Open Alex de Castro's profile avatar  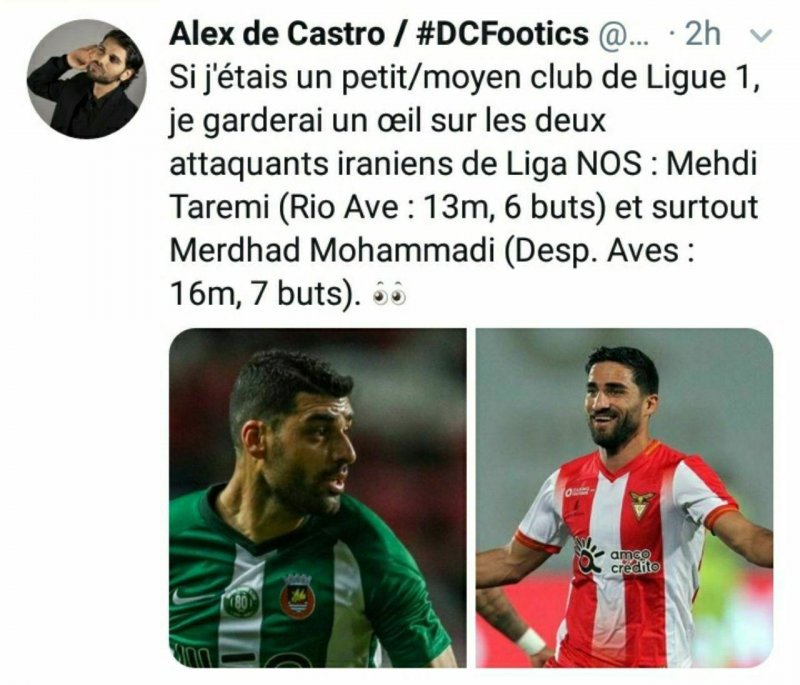click(86, 79)
